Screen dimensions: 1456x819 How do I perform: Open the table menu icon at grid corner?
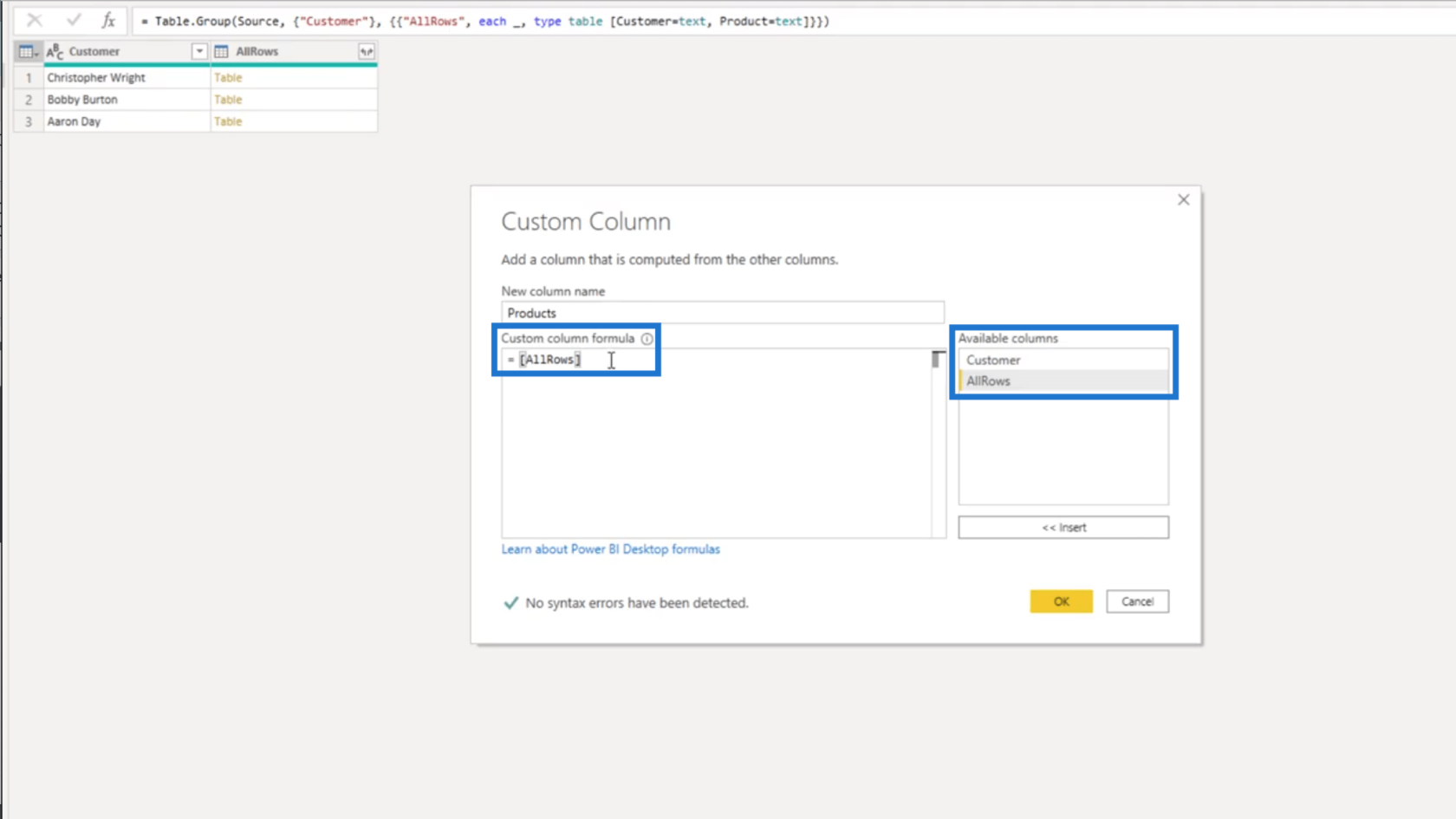point(28,52)
